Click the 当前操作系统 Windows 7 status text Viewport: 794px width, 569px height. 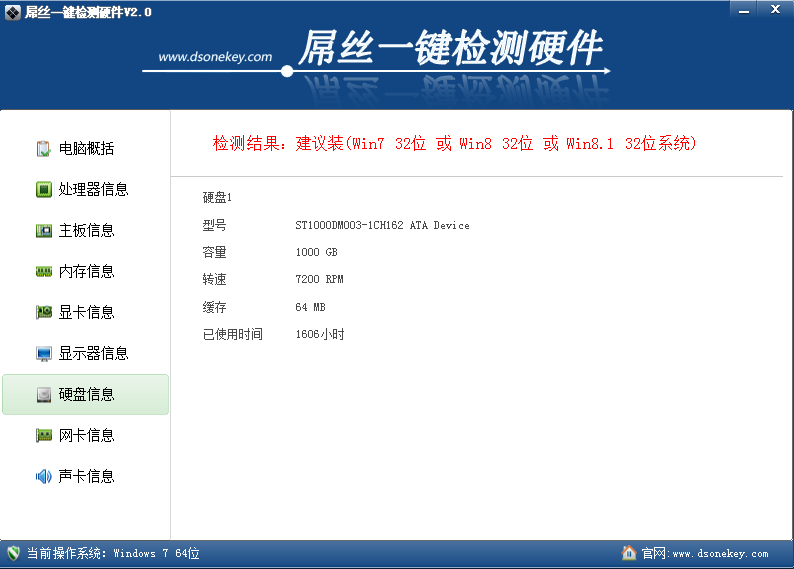113,554
